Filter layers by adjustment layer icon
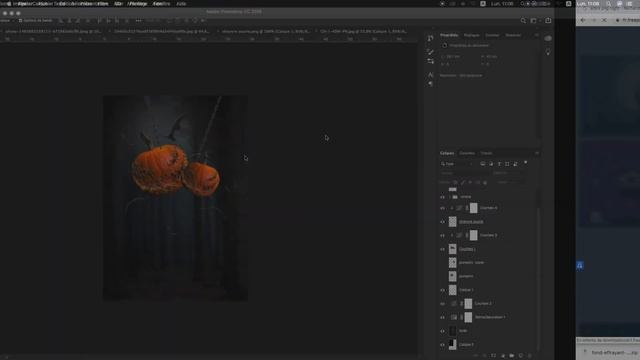The height and width of the screenshot is (360, 640). pos(491,164)
